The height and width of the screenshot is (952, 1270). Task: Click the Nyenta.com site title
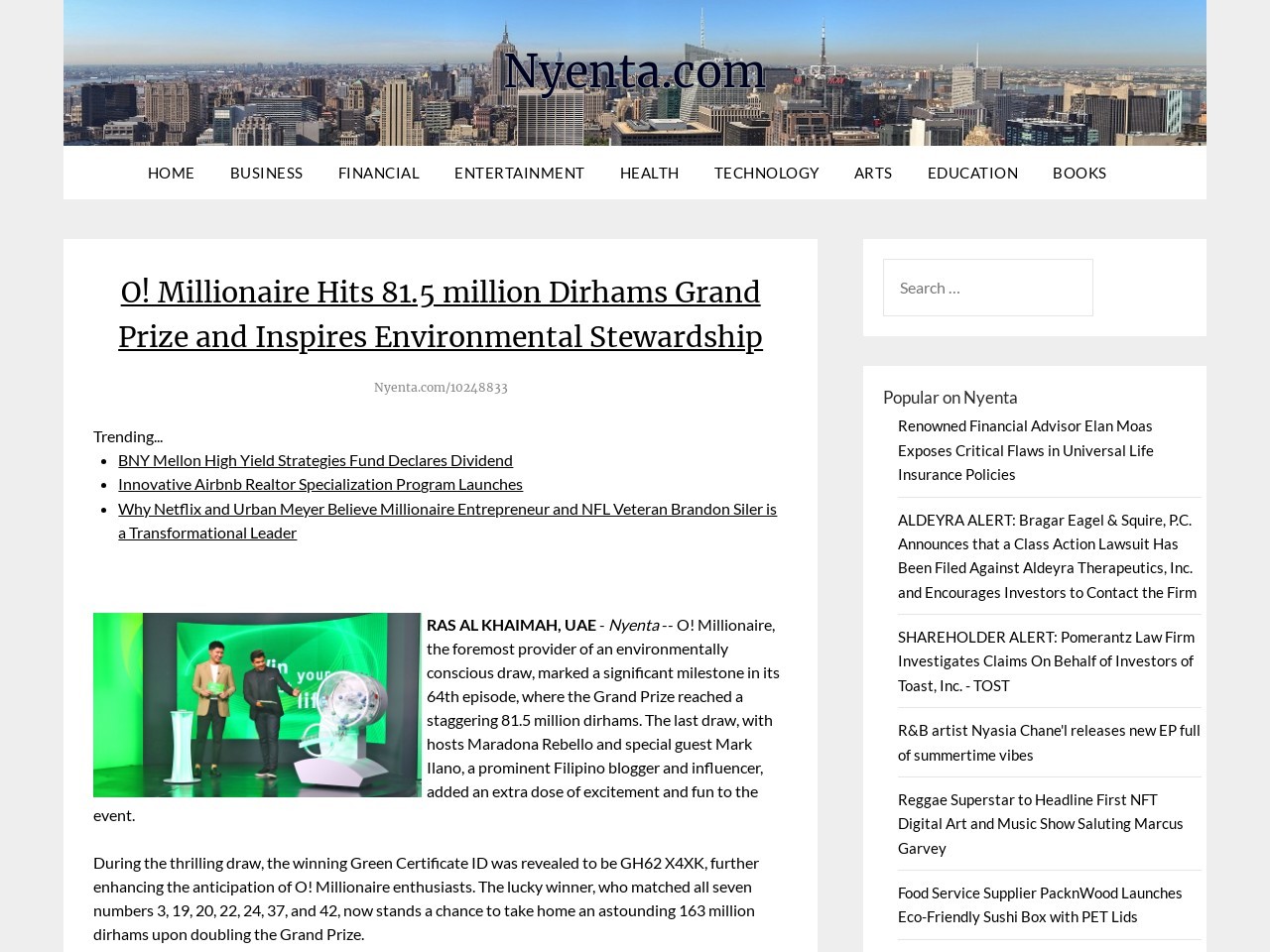tap(634, 71)
